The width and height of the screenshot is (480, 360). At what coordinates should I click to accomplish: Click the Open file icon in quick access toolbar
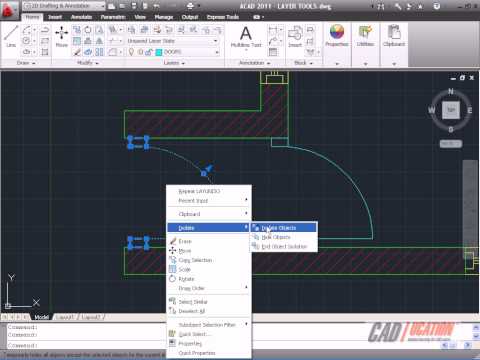(122, 6)
